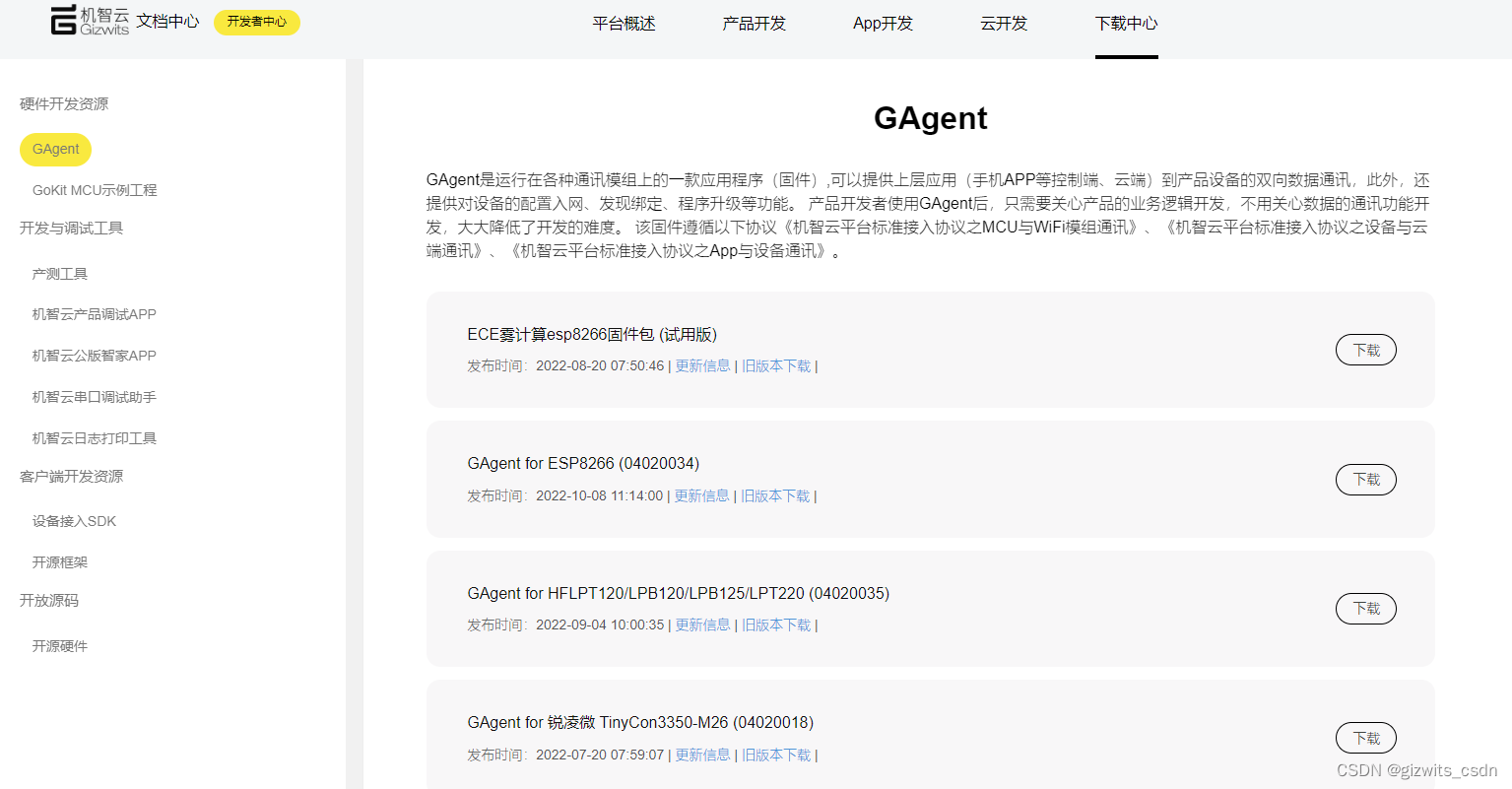This screenshot has height=789, width=1512.
Task: Download GAgent for HFLPT120 (04020035)
Action: pos(1365,609)
